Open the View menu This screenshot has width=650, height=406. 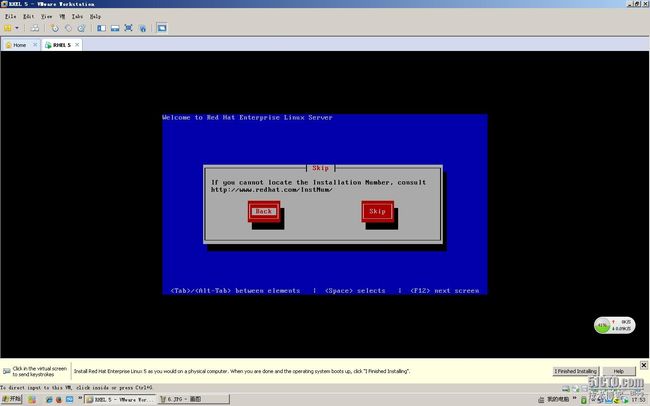(46, 16)
